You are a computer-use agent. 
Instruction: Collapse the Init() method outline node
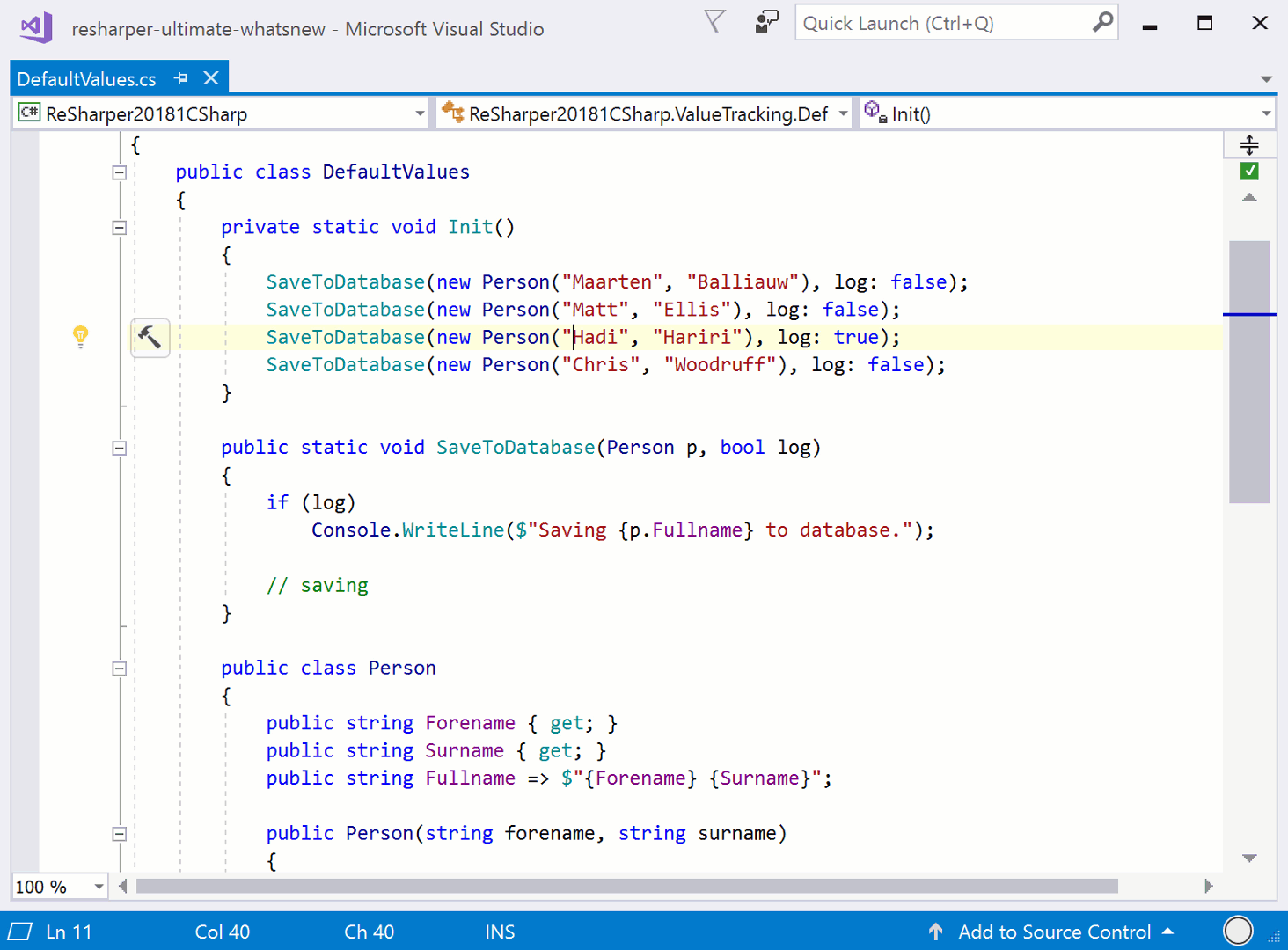pos(120,228)
